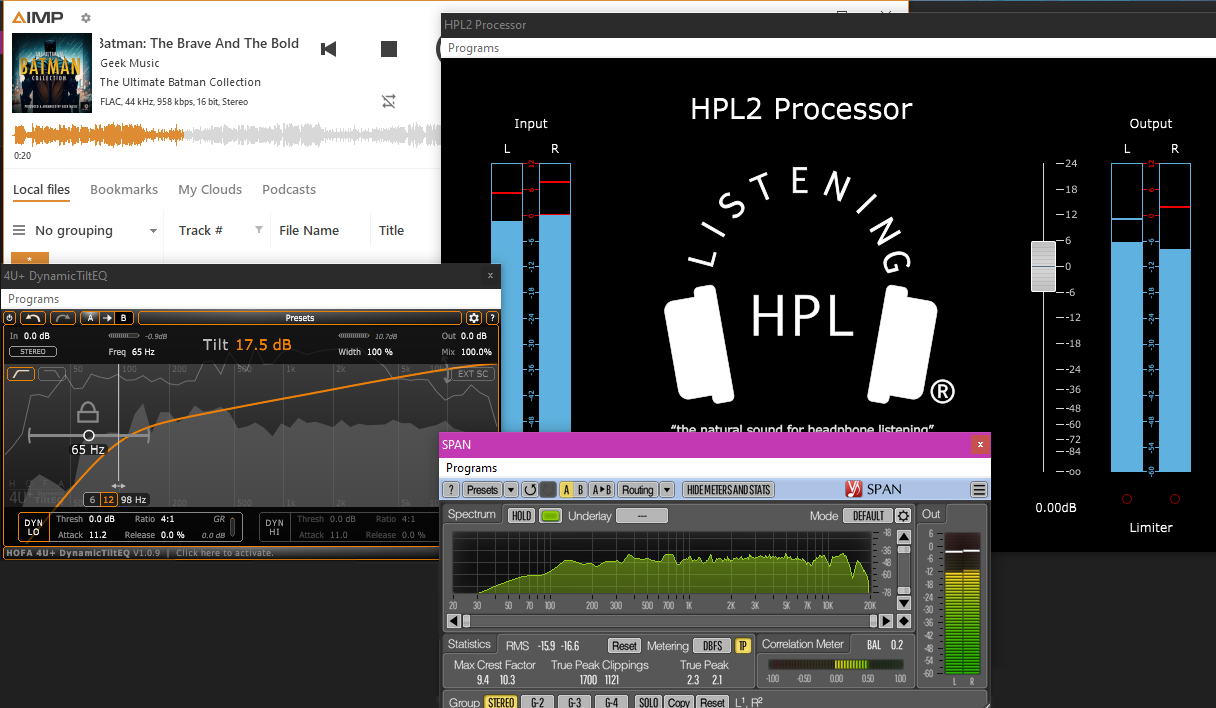Expand Routing dropdown arrow in SPAN
Image resolution: width=1216 pixels, height=708 pixels.
(667, 490)
